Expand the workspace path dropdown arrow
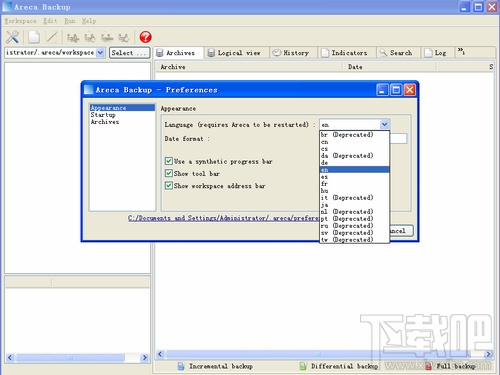500x375 pixels. click(100, 53)
